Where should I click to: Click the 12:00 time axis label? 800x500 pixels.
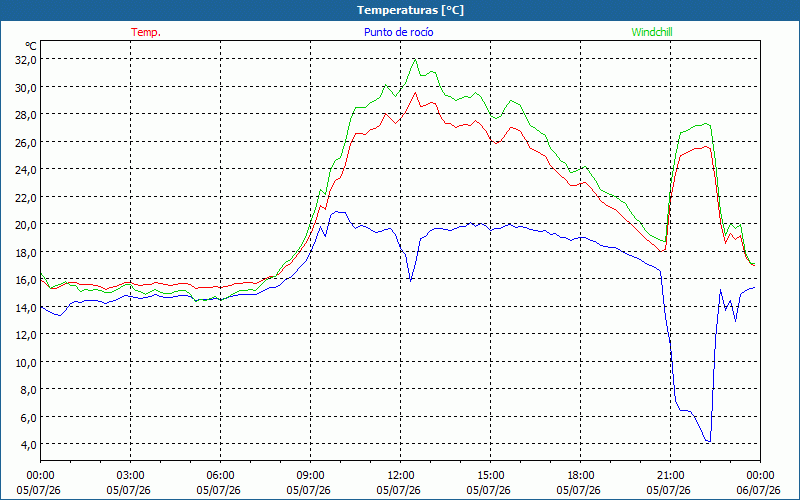(x=401, y=476)
